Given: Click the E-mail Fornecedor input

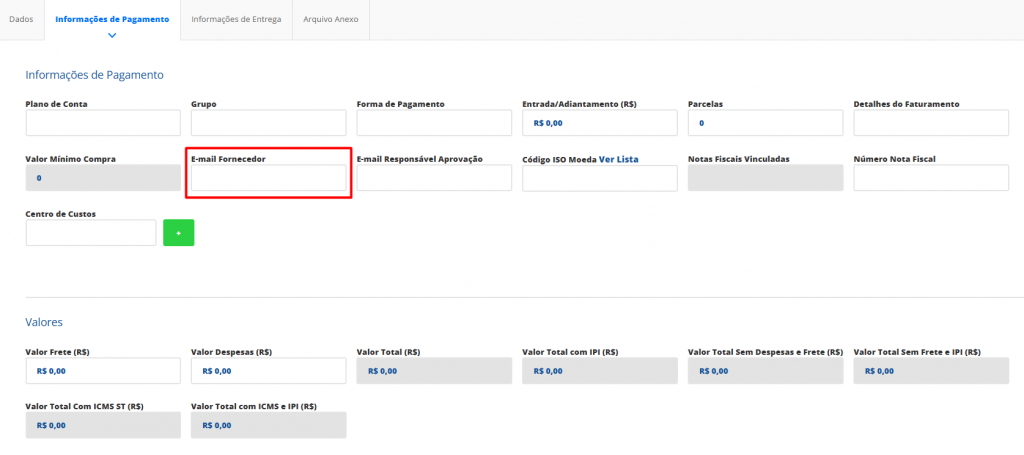Looking at the screenshot, I should click(268, 178).
